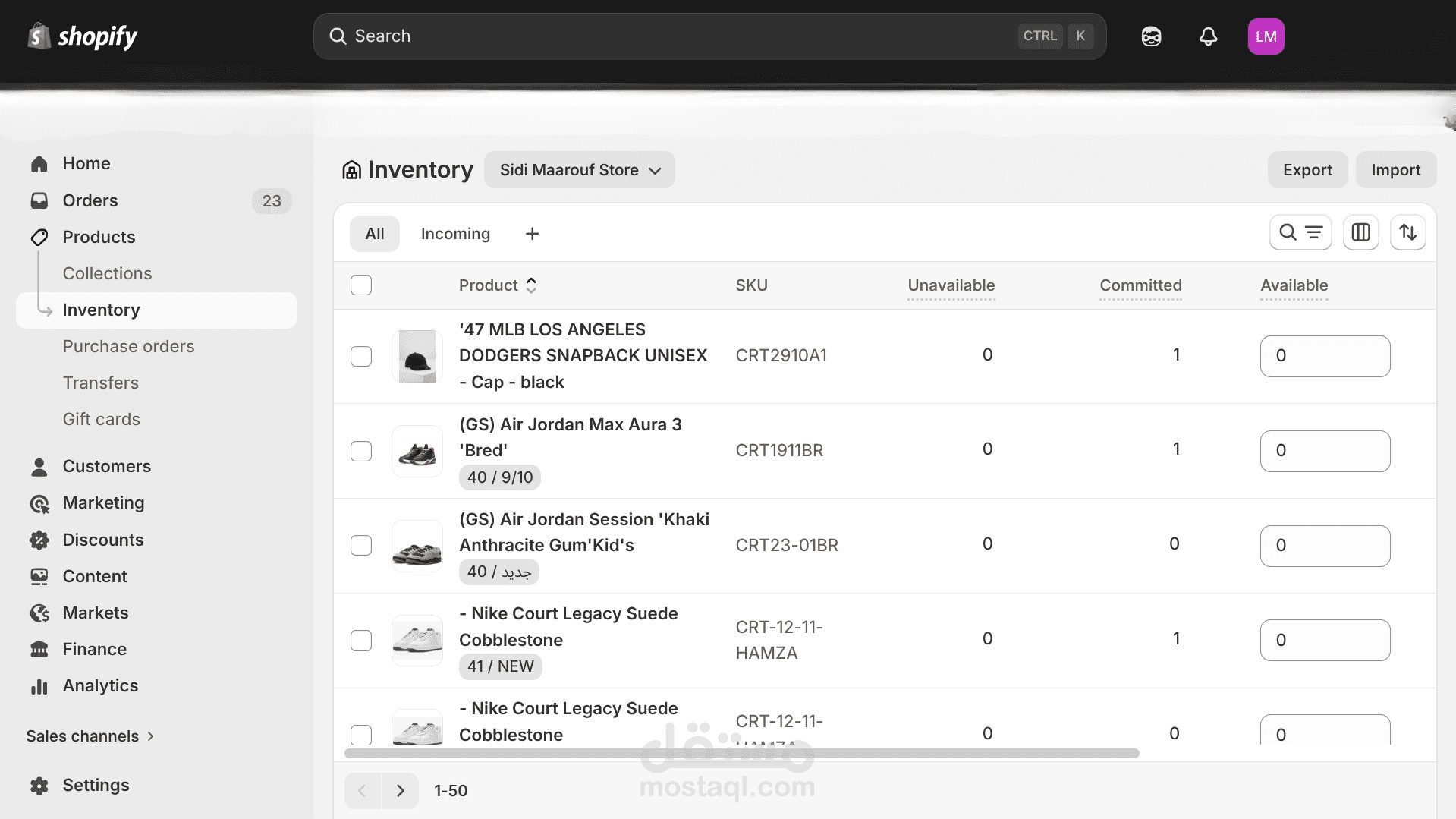Switch to the Incoming tab
Viewport: 1456px width, 819px height.
455,234
